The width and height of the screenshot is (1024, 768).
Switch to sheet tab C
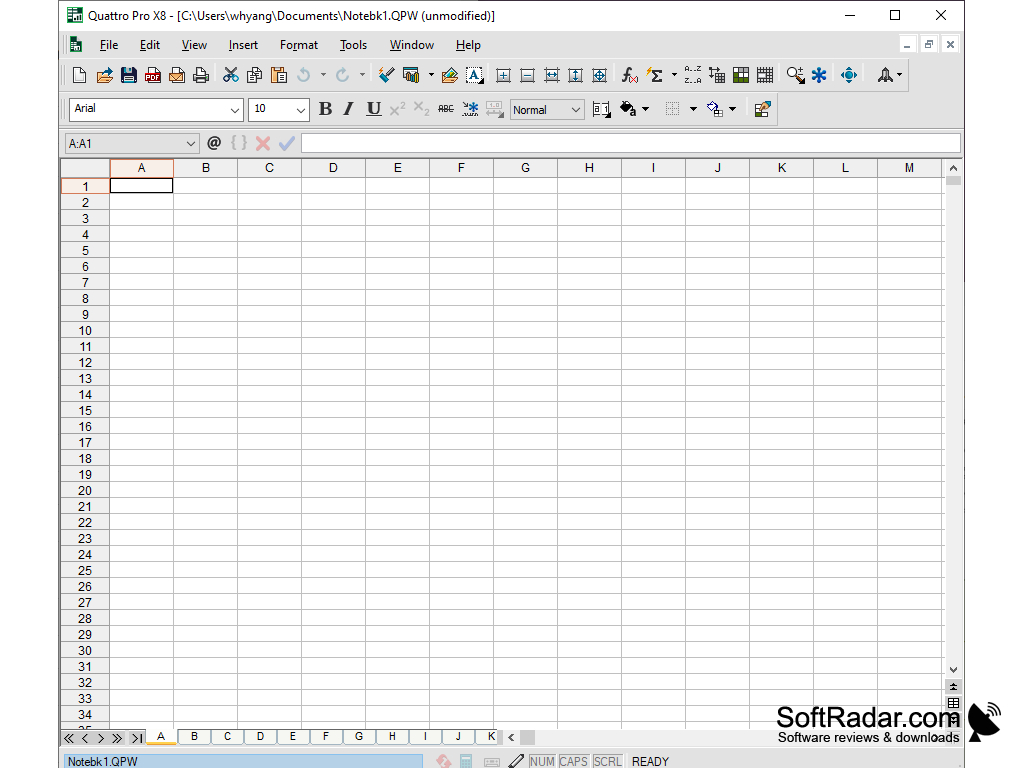226,736
